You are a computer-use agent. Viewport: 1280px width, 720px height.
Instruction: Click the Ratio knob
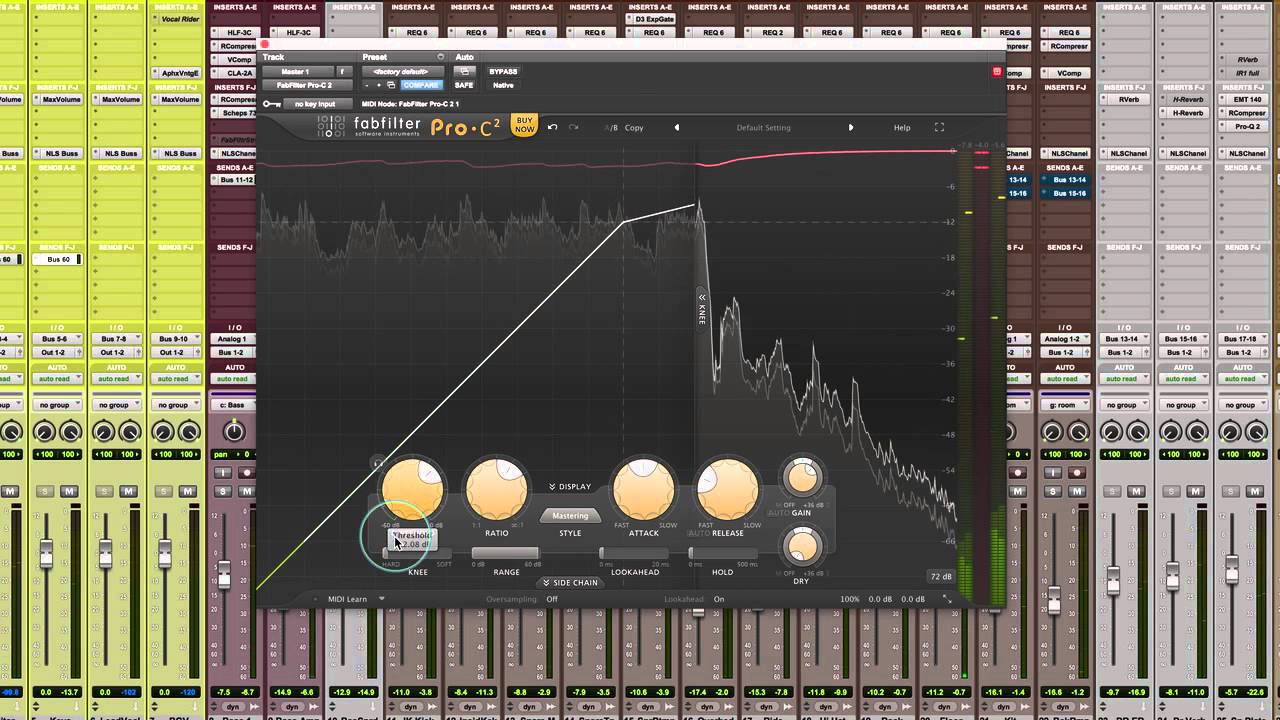tap(496, 490)
